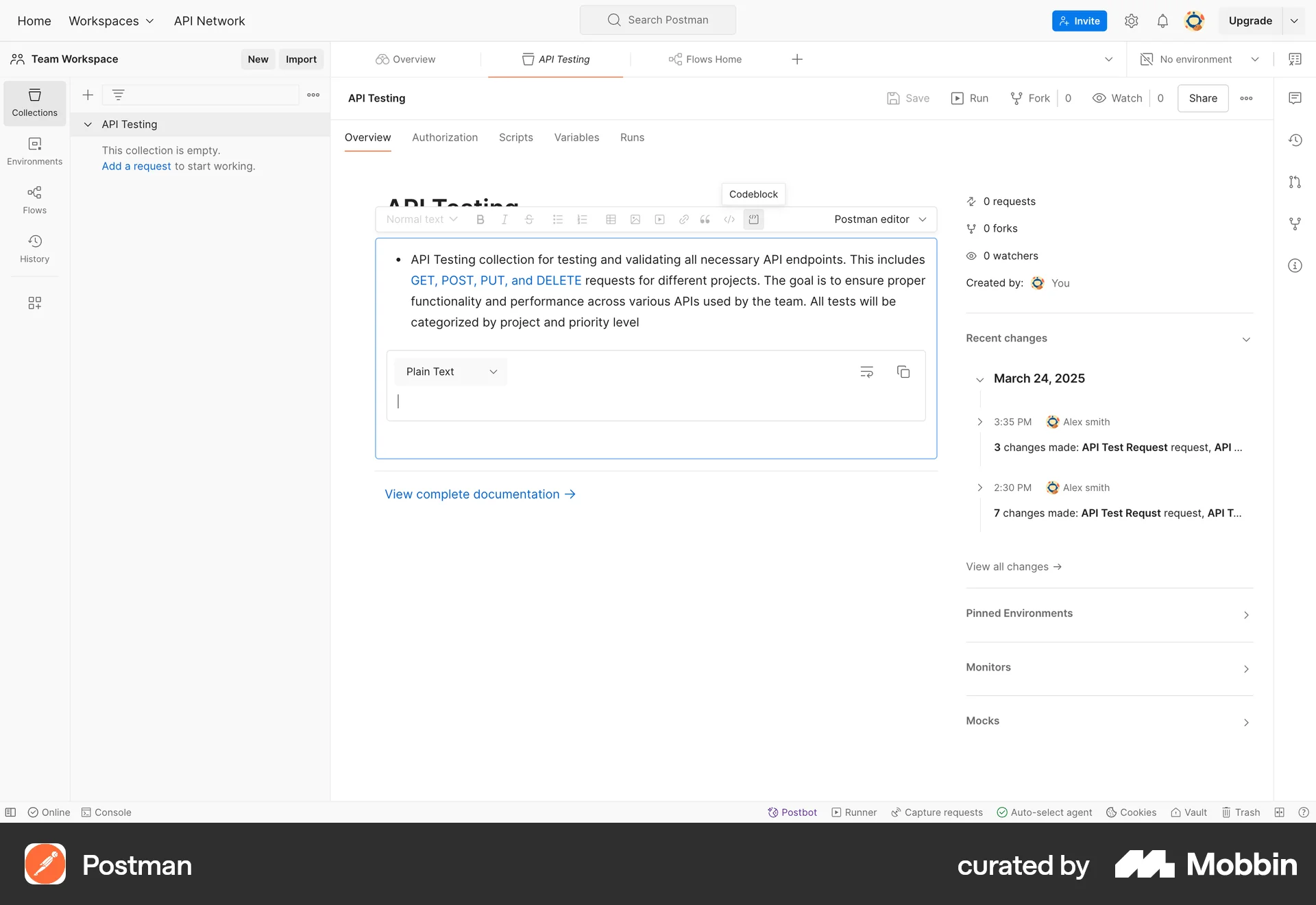Click Add a request to start working
1316x905 pixels.
click(x=136, y=166)
